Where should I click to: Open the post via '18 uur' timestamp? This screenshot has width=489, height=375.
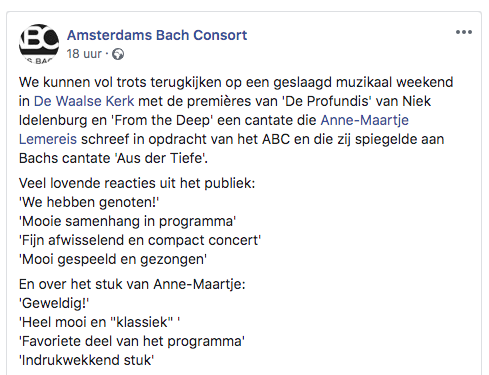pyautogui.click(x=84, y=54)
